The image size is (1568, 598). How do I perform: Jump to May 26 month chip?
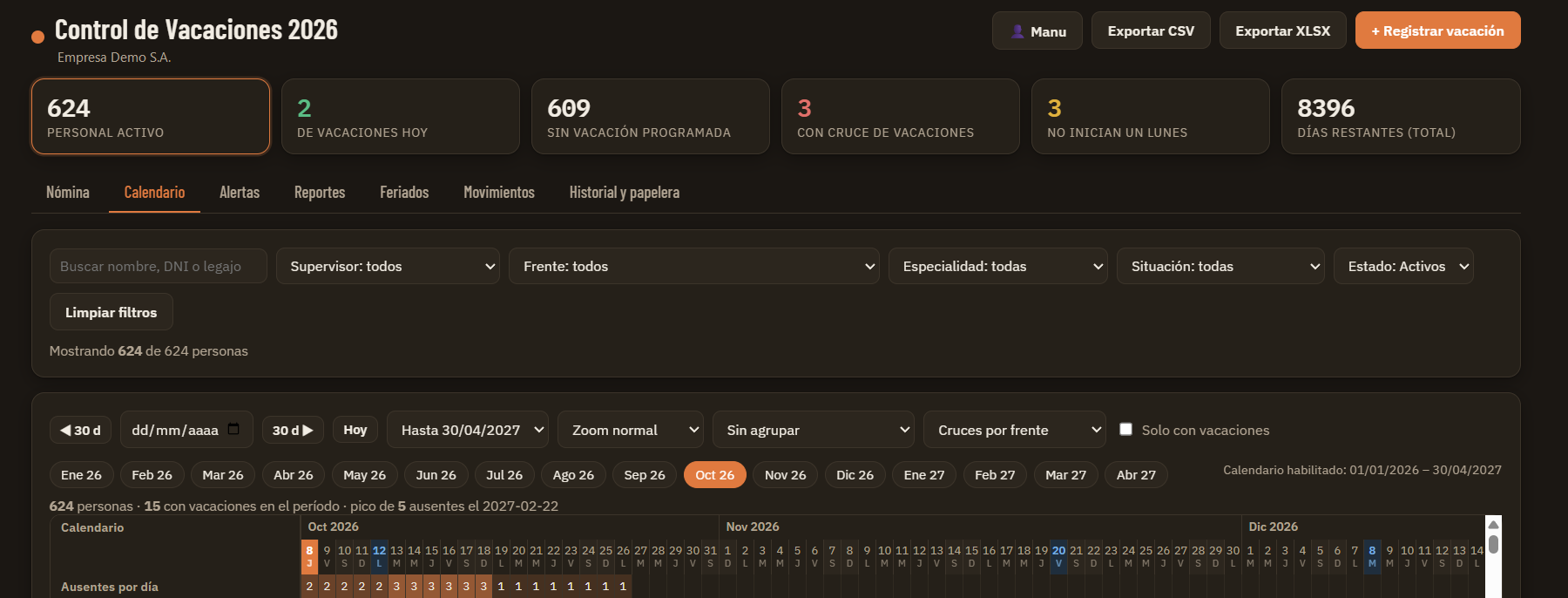click(365, 474)
